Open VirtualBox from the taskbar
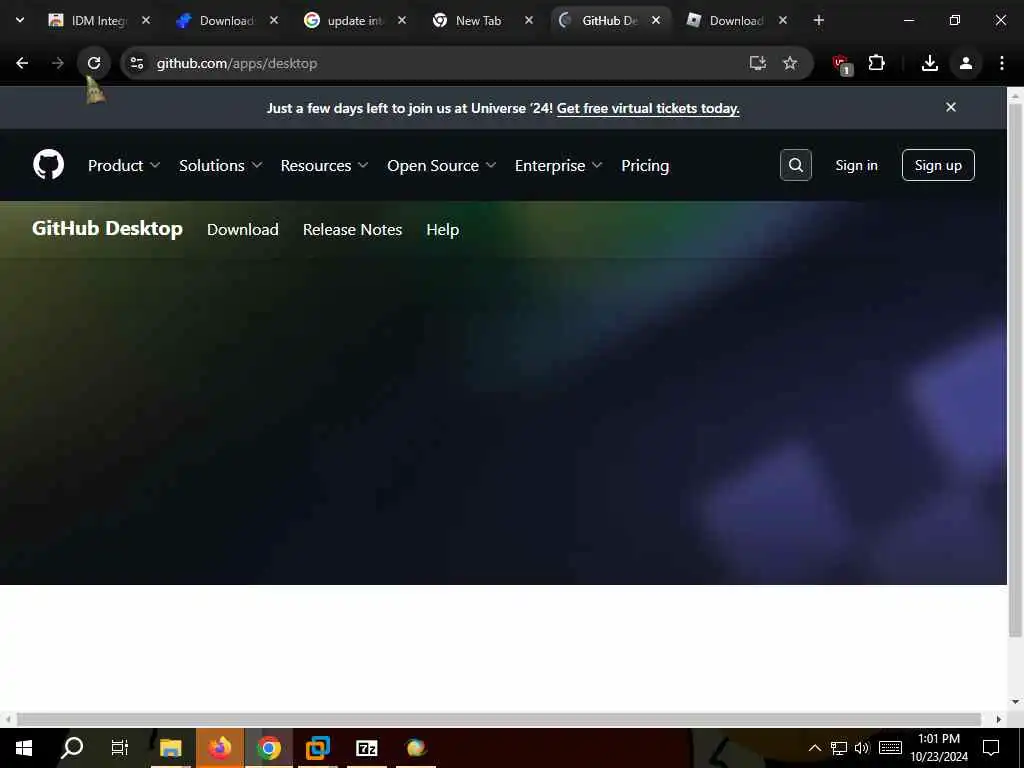1024x768 pixels. pos(317,748)
